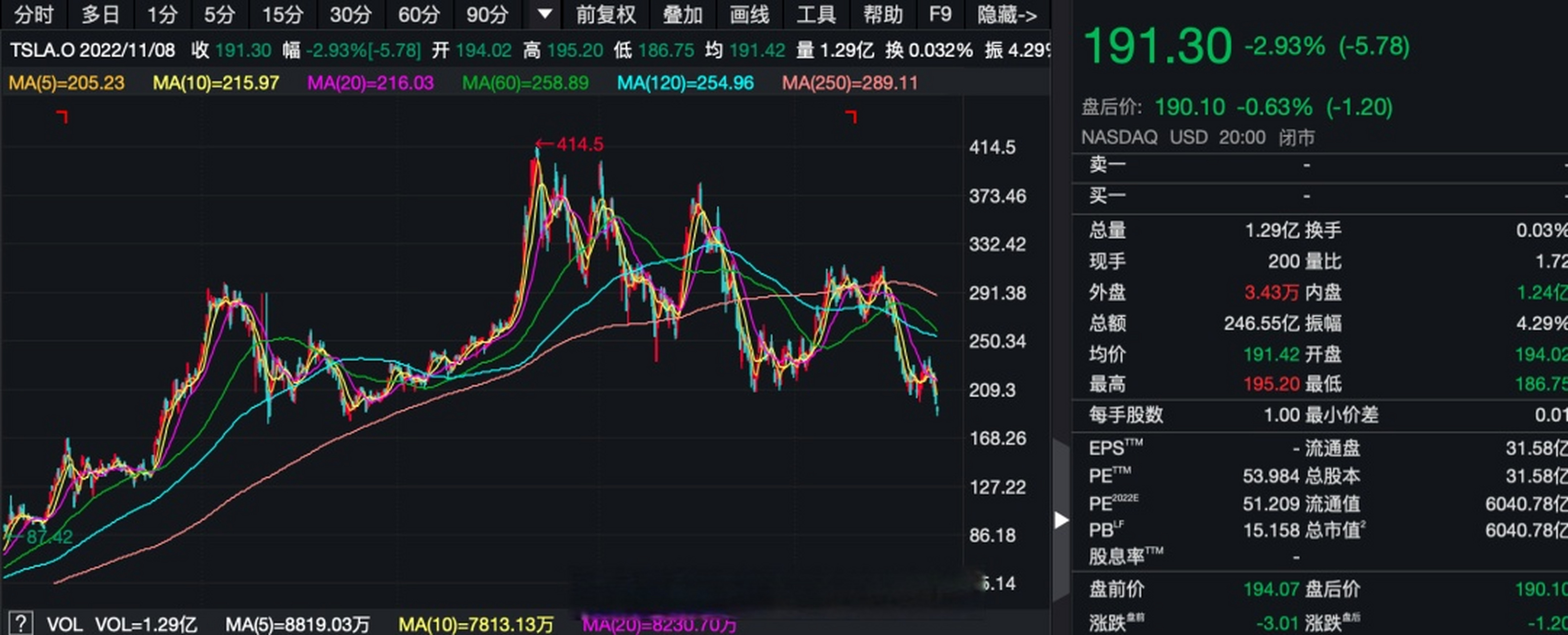The height and width of the screenshot is (635, 1568).
Task: Click the volume MA(5)=8819.03万 label
Action: pyautogui.click(x=297, y=624)
